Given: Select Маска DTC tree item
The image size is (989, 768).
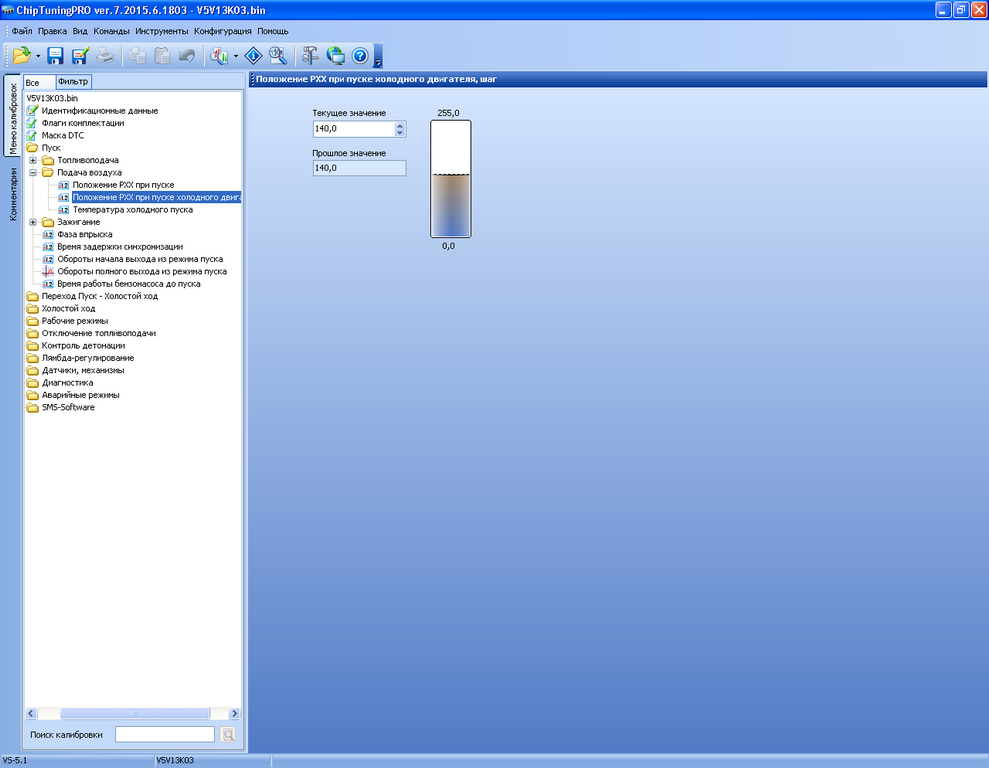Looking at the screenshot, I should coord(62,136).
